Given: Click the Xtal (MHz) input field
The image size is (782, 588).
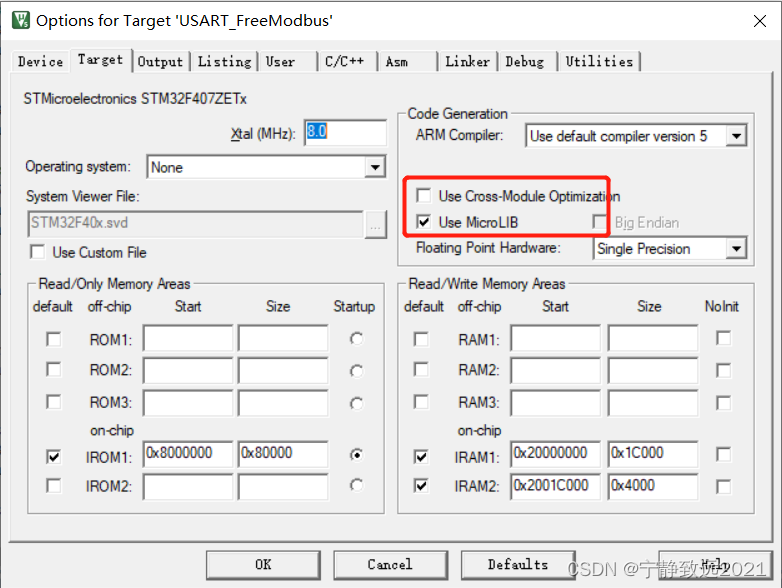Looking at the screenshot, I should [x=345, y=133].
